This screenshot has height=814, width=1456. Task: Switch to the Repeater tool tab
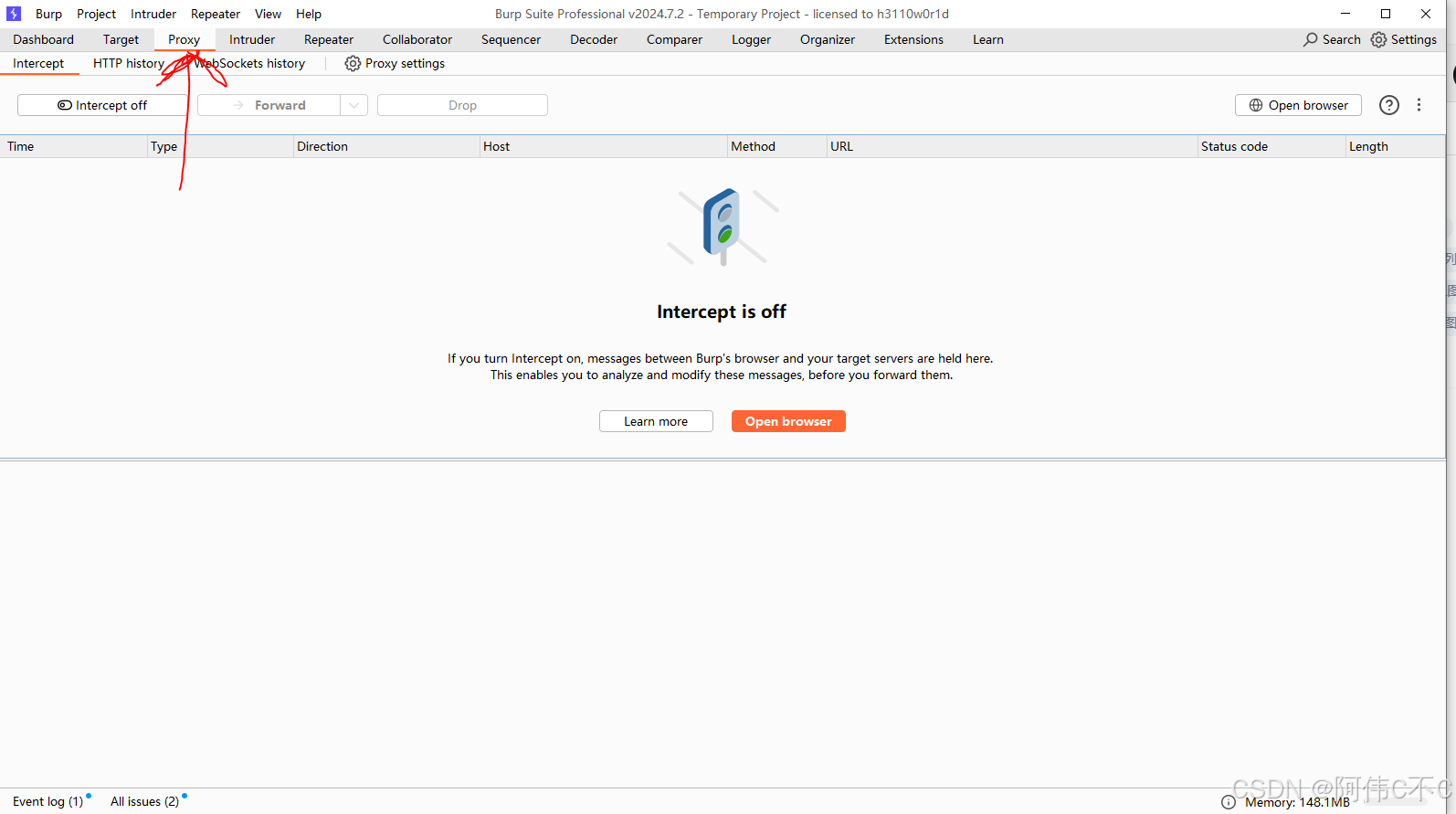(x=329, y=39)
